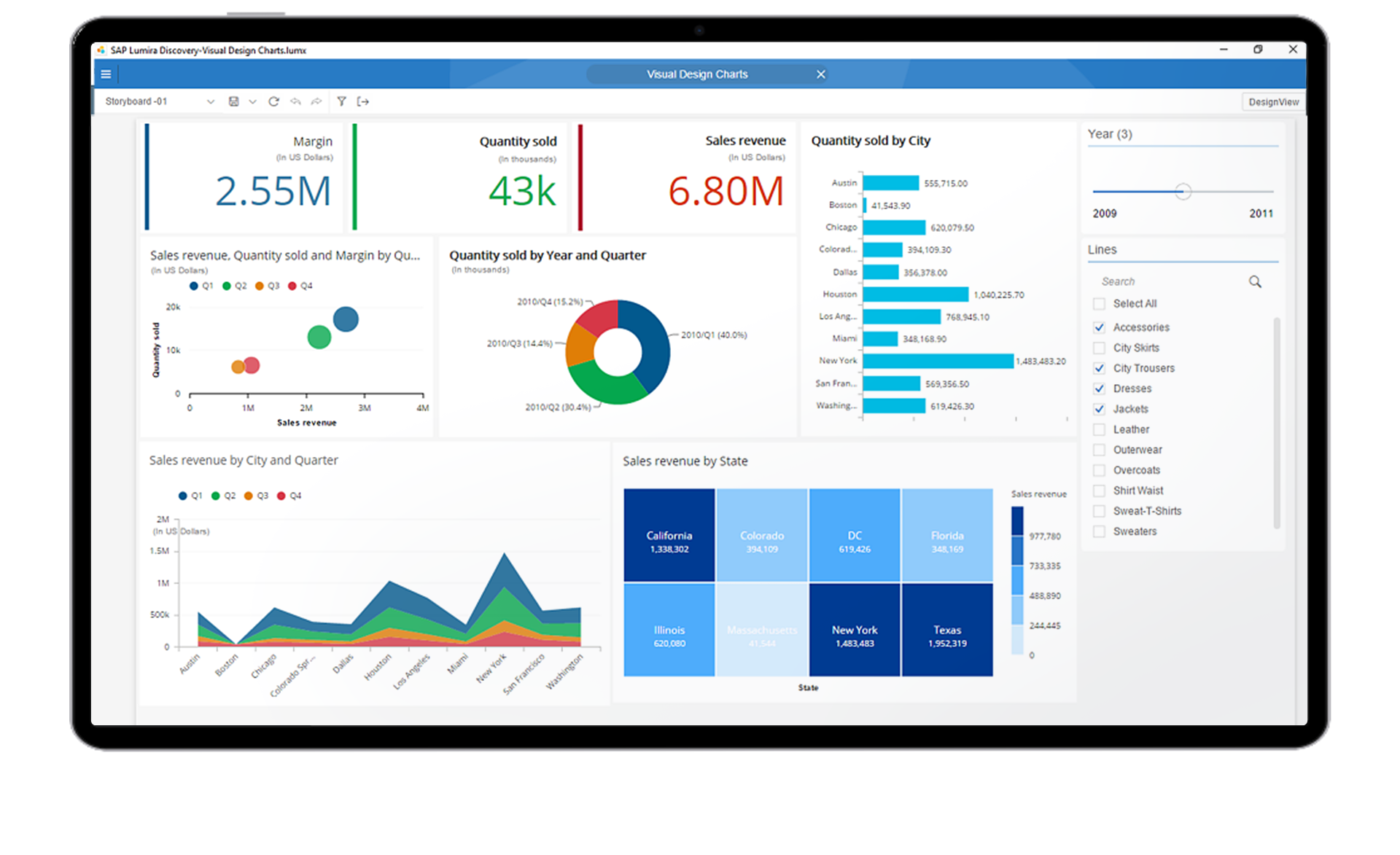Switch to DesignView
This screenshot has height=855, width=1400.
1273,102
